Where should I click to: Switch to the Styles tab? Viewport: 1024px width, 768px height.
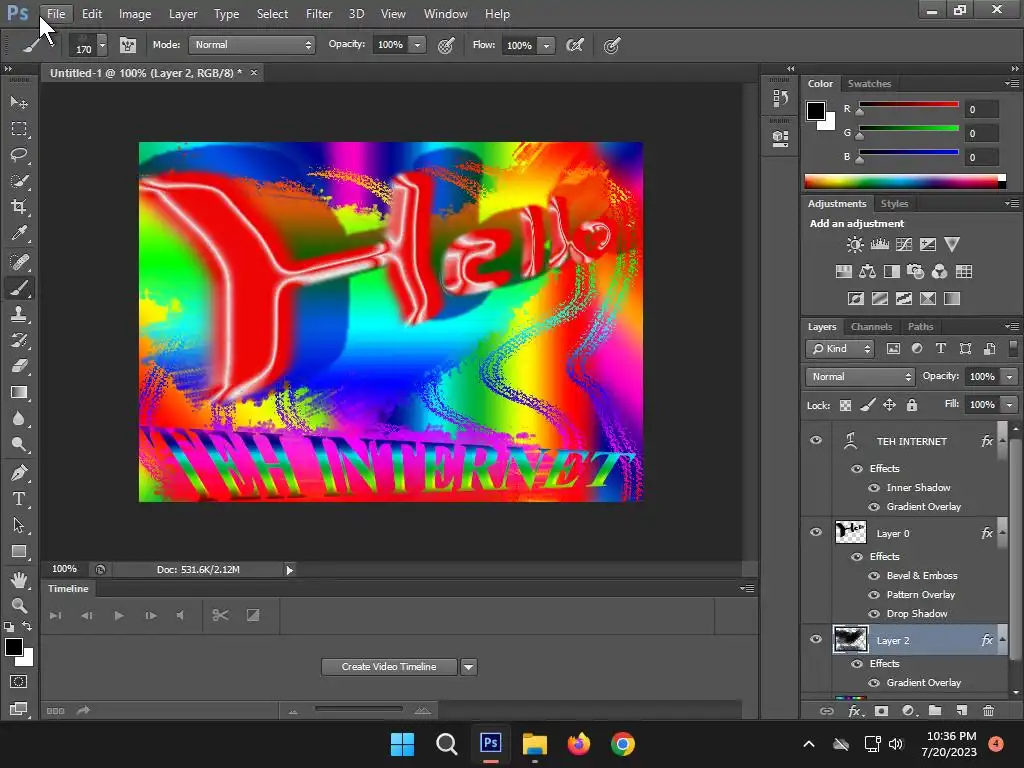[x=894, y=204]
